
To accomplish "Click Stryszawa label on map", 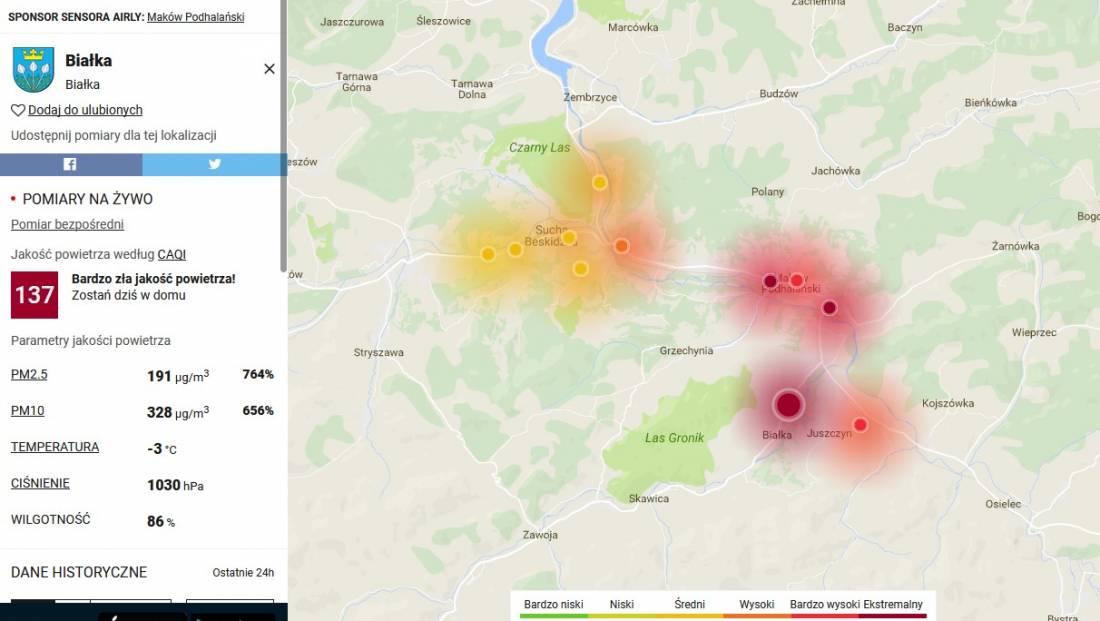I will 378,352.
